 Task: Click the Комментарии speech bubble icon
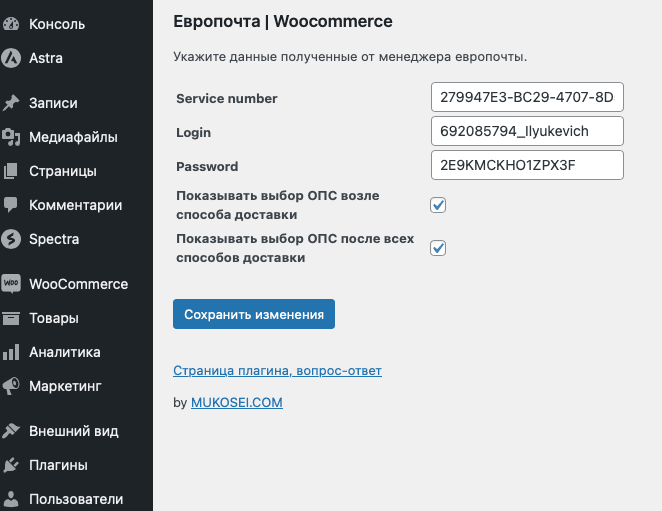pos(12,205)
